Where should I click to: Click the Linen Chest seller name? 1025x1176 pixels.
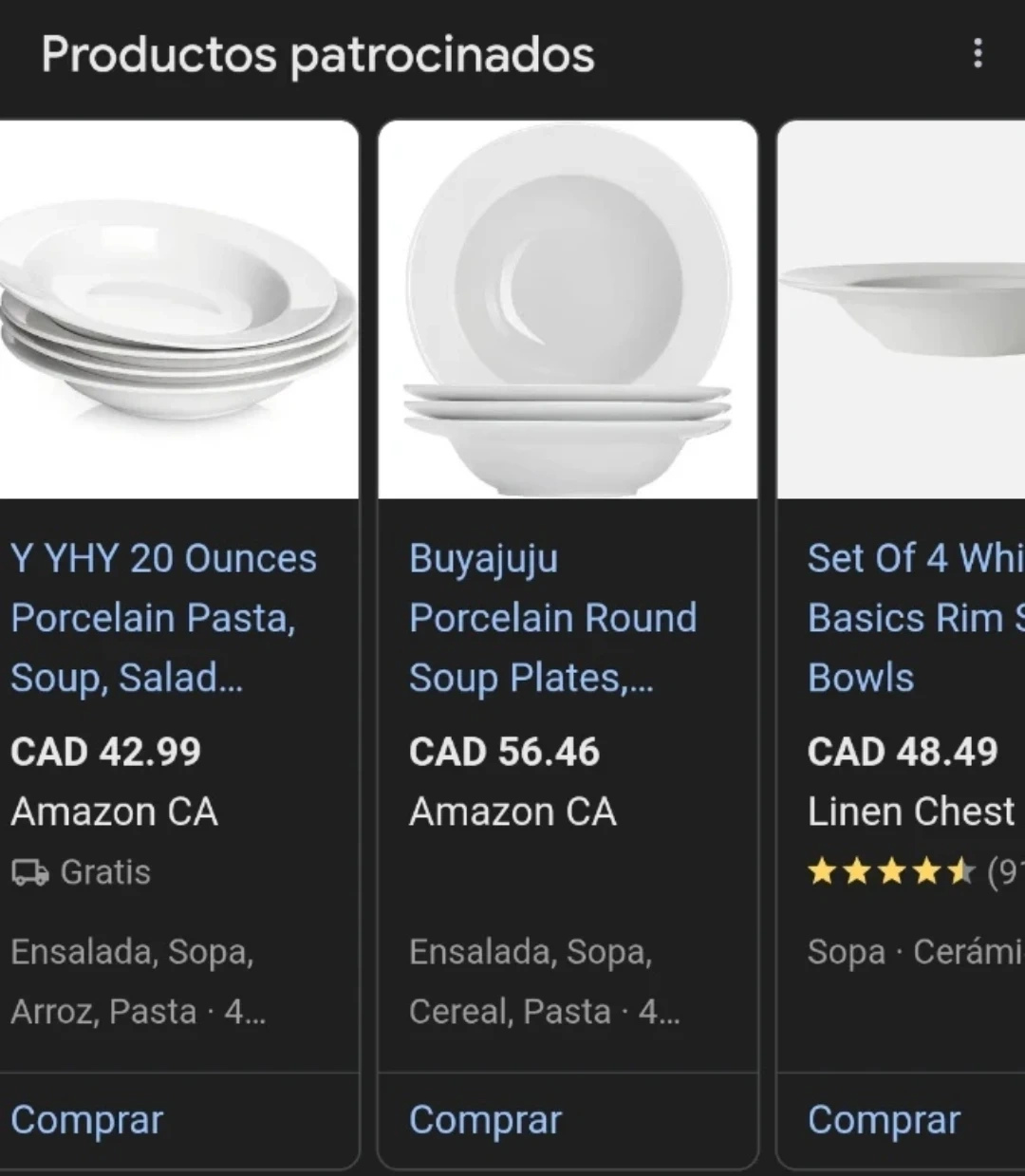(x=911, y=812)
